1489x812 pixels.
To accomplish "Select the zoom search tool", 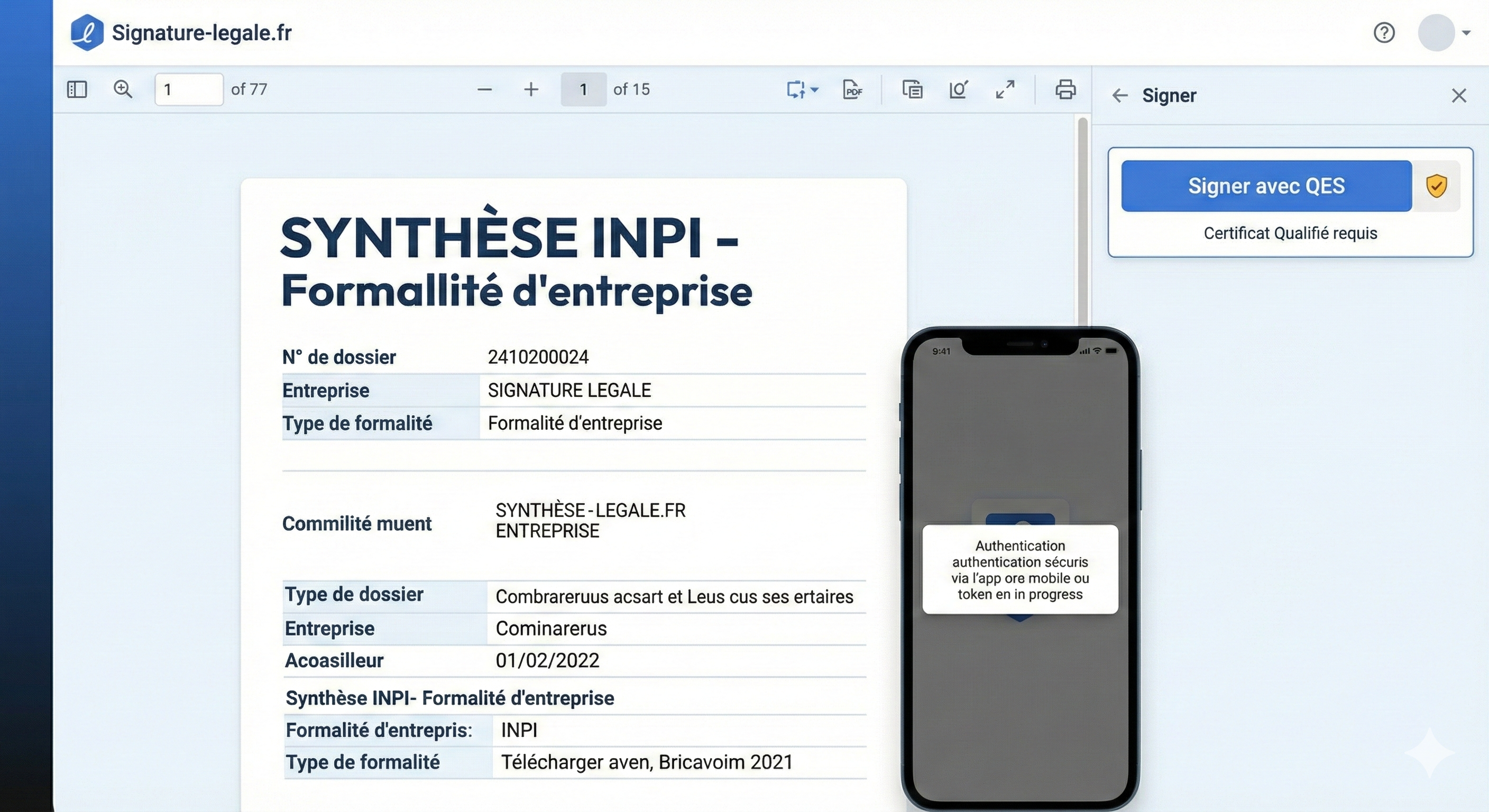I will (x=123, y=89).
